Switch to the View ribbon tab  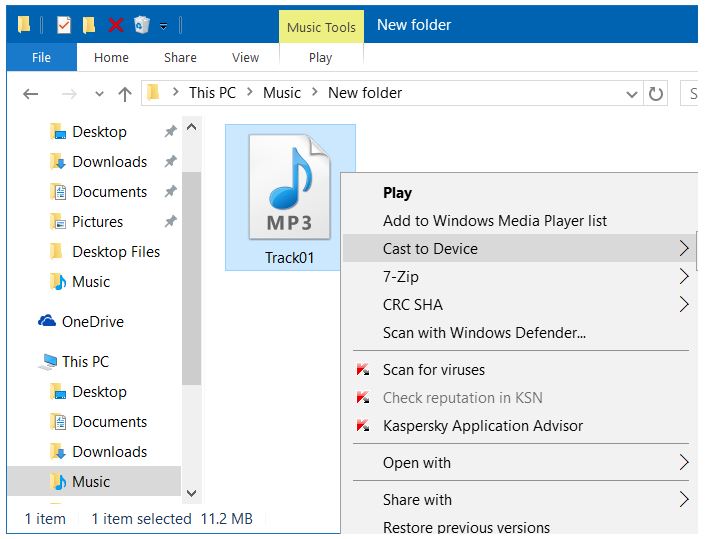[x=245, y=57]
